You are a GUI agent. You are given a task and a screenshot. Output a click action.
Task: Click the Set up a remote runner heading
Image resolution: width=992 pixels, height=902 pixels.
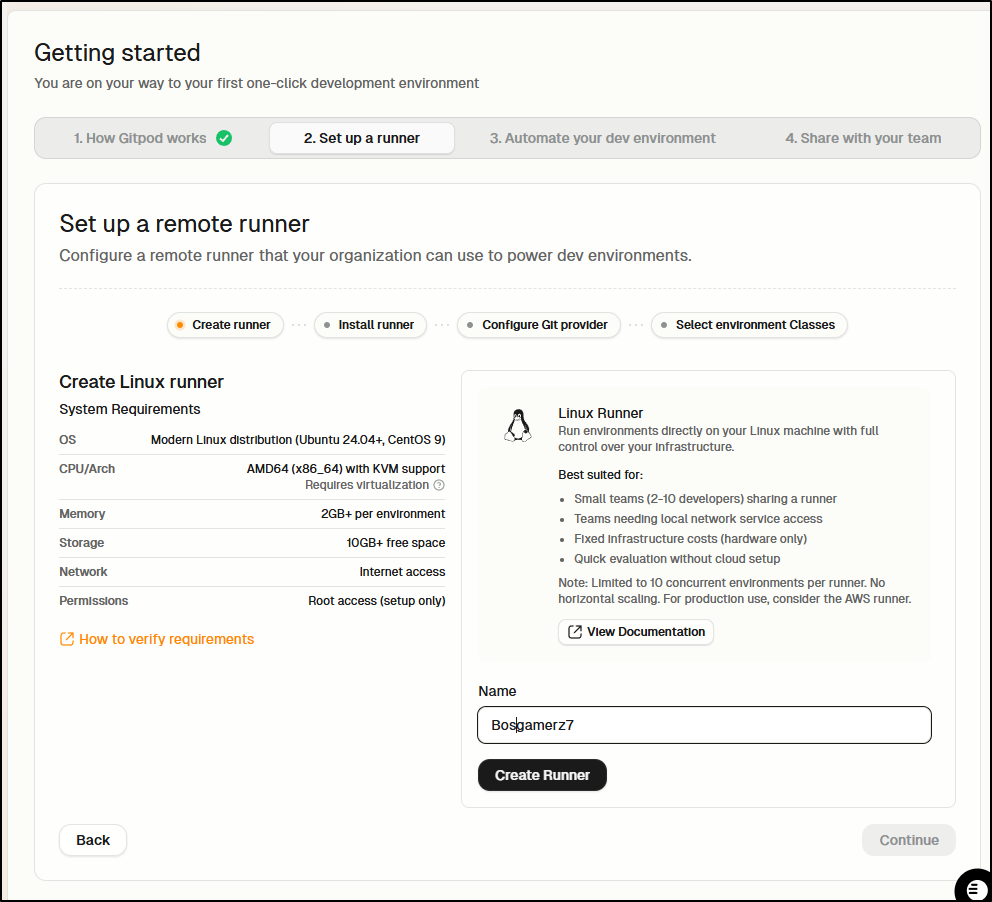(x=184, y=224)
